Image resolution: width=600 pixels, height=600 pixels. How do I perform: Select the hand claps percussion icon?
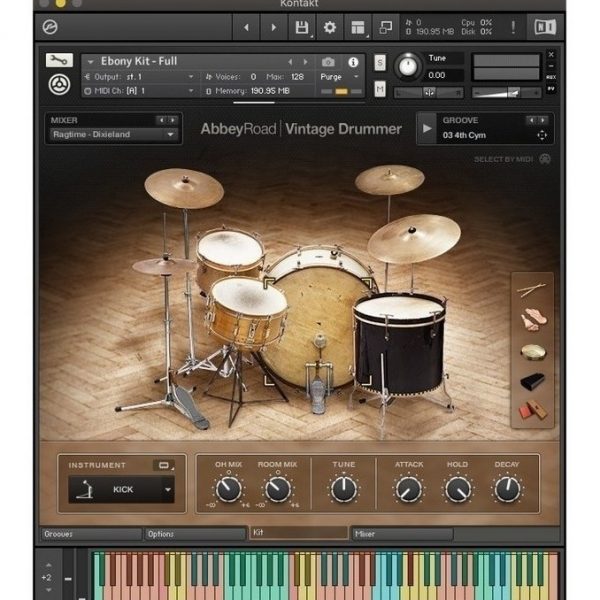tap(533, 319)
